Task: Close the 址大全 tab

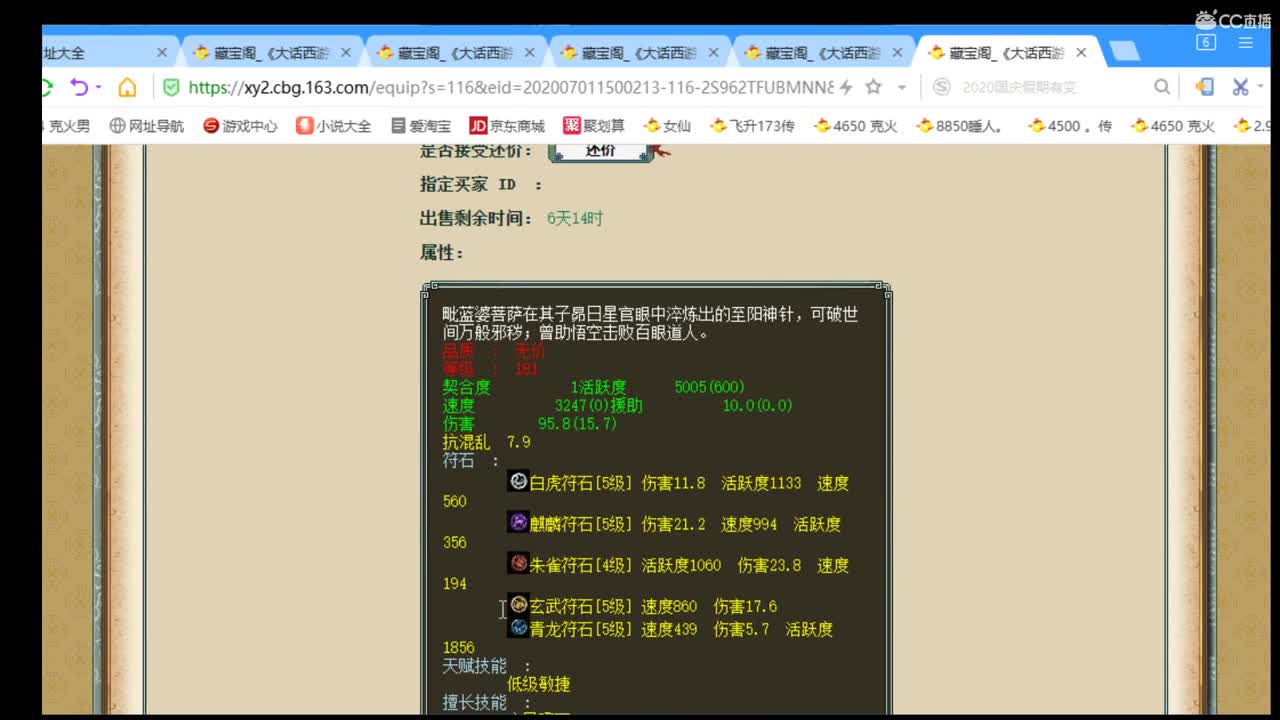Action: pyautogui.click(x=162, y=53)
